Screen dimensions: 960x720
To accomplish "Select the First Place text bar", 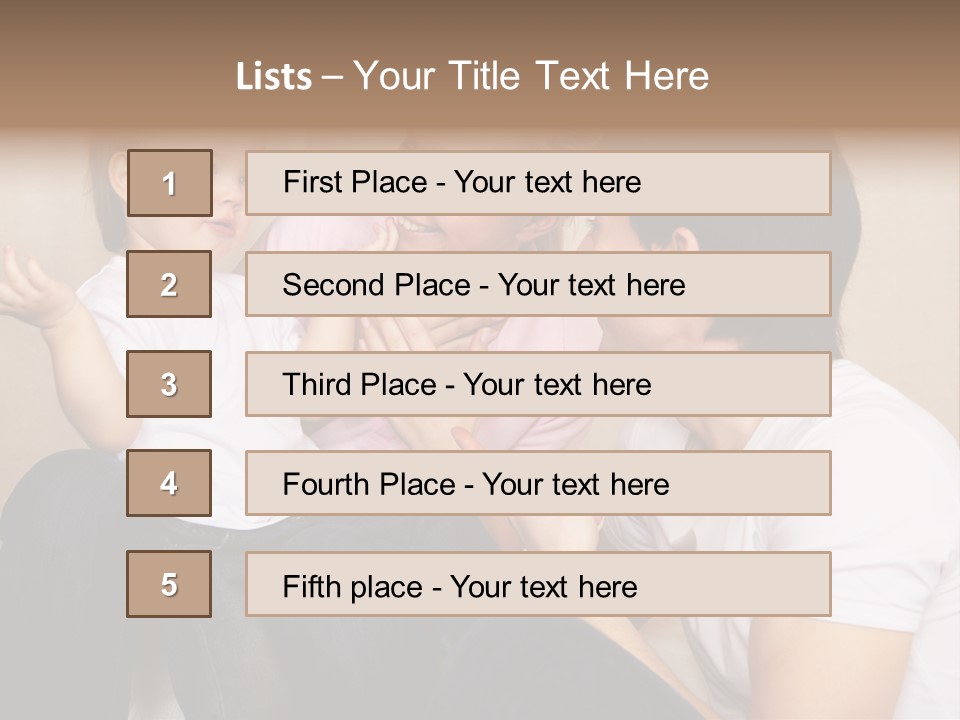I will point(538,183).
